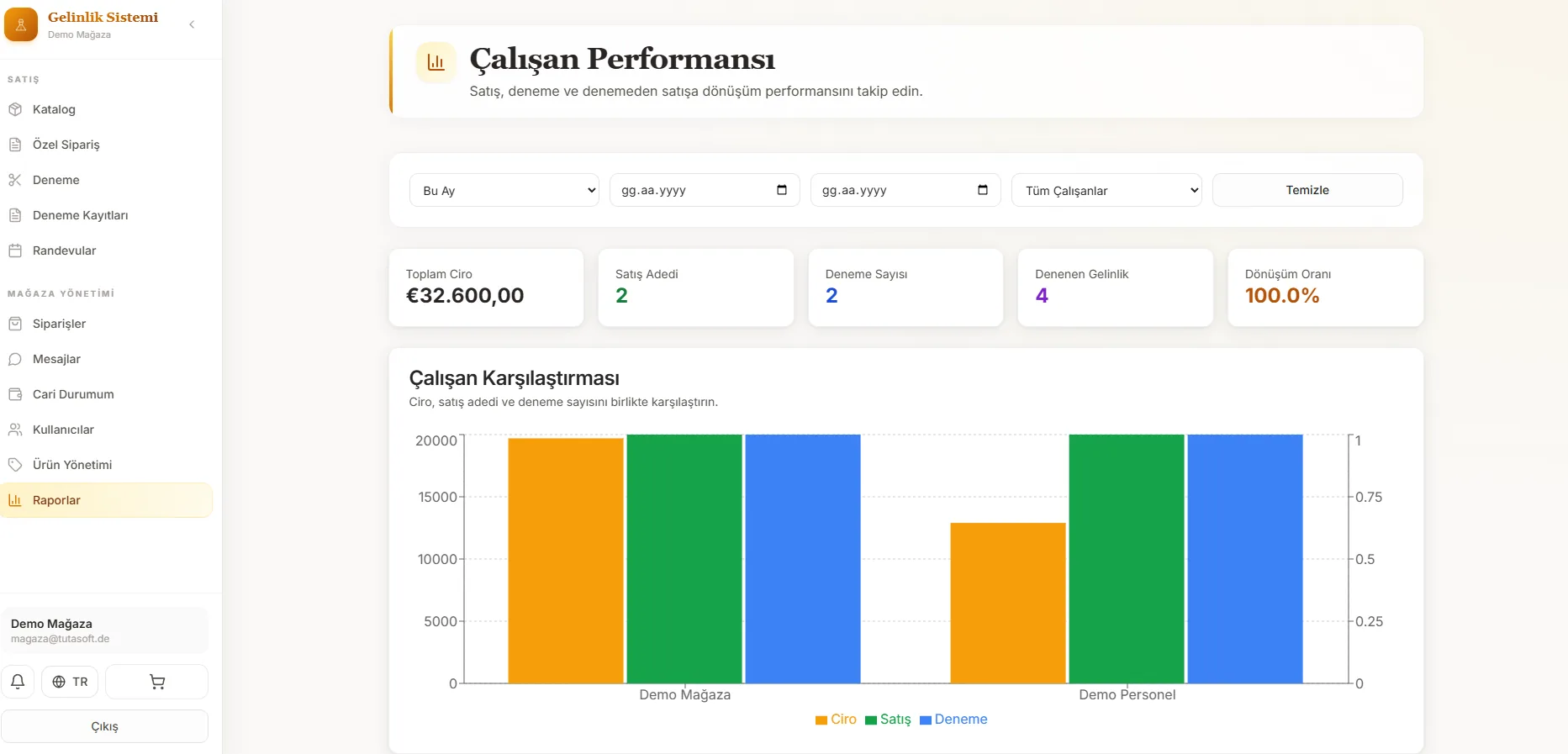The width and height of the screenshot is (1568, 754).
Task: Click the start date input field
Action: coord(705,190)
